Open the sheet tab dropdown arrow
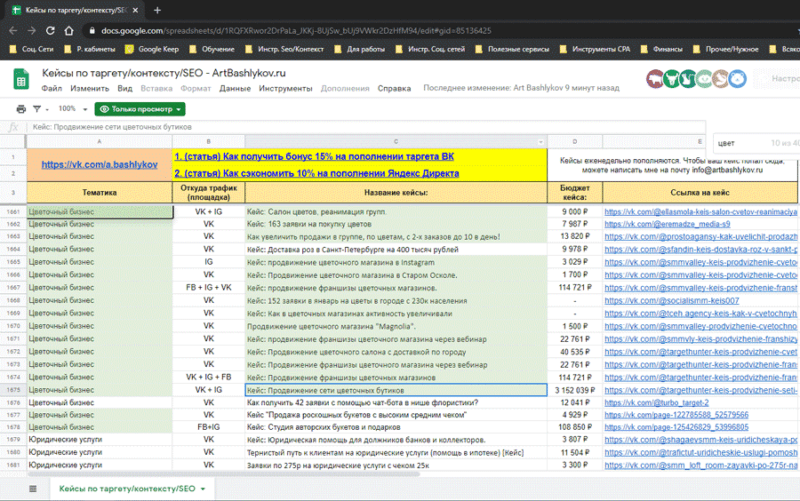 [204, 488]
